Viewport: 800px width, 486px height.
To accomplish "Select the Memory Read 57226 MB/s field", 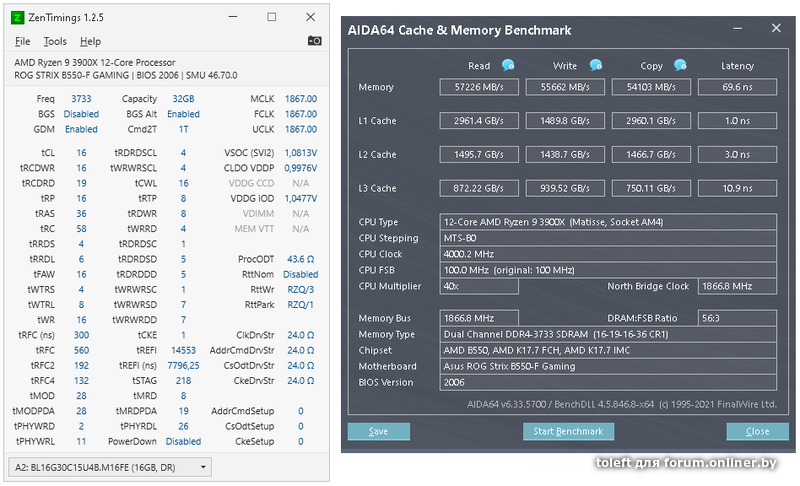I will (479, 87).
